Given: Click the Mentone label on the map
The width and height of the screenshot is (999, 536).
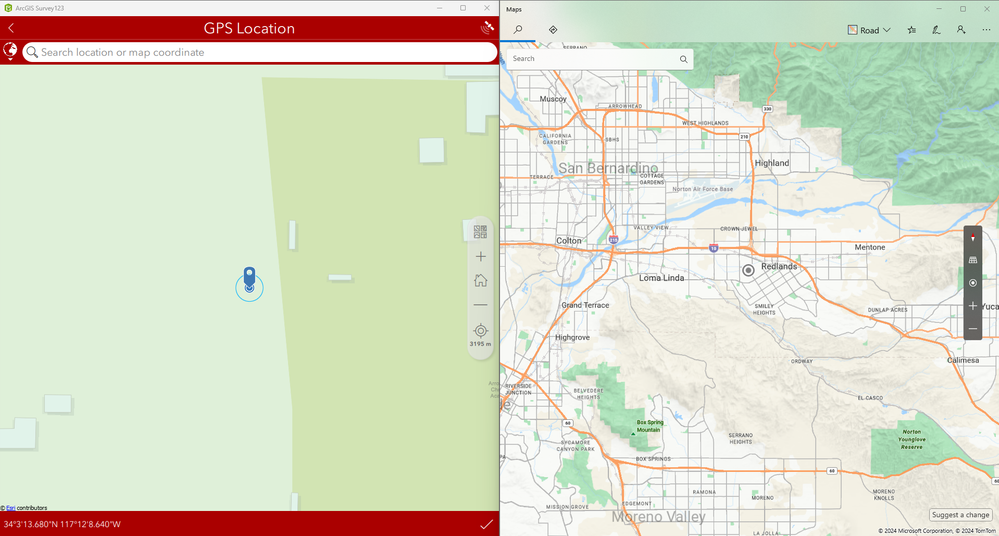Looking at the screenshot, I should tap(870, 247).
